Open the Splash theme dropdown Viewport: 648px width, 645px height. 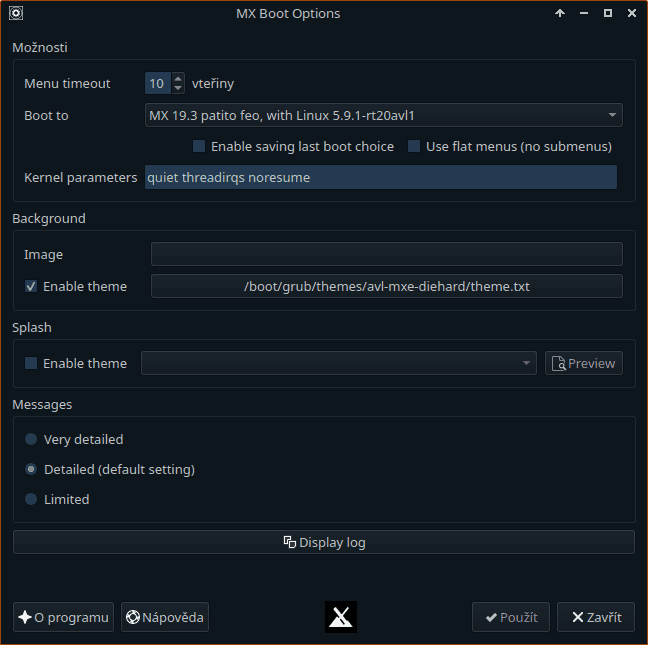pos(339,363)
